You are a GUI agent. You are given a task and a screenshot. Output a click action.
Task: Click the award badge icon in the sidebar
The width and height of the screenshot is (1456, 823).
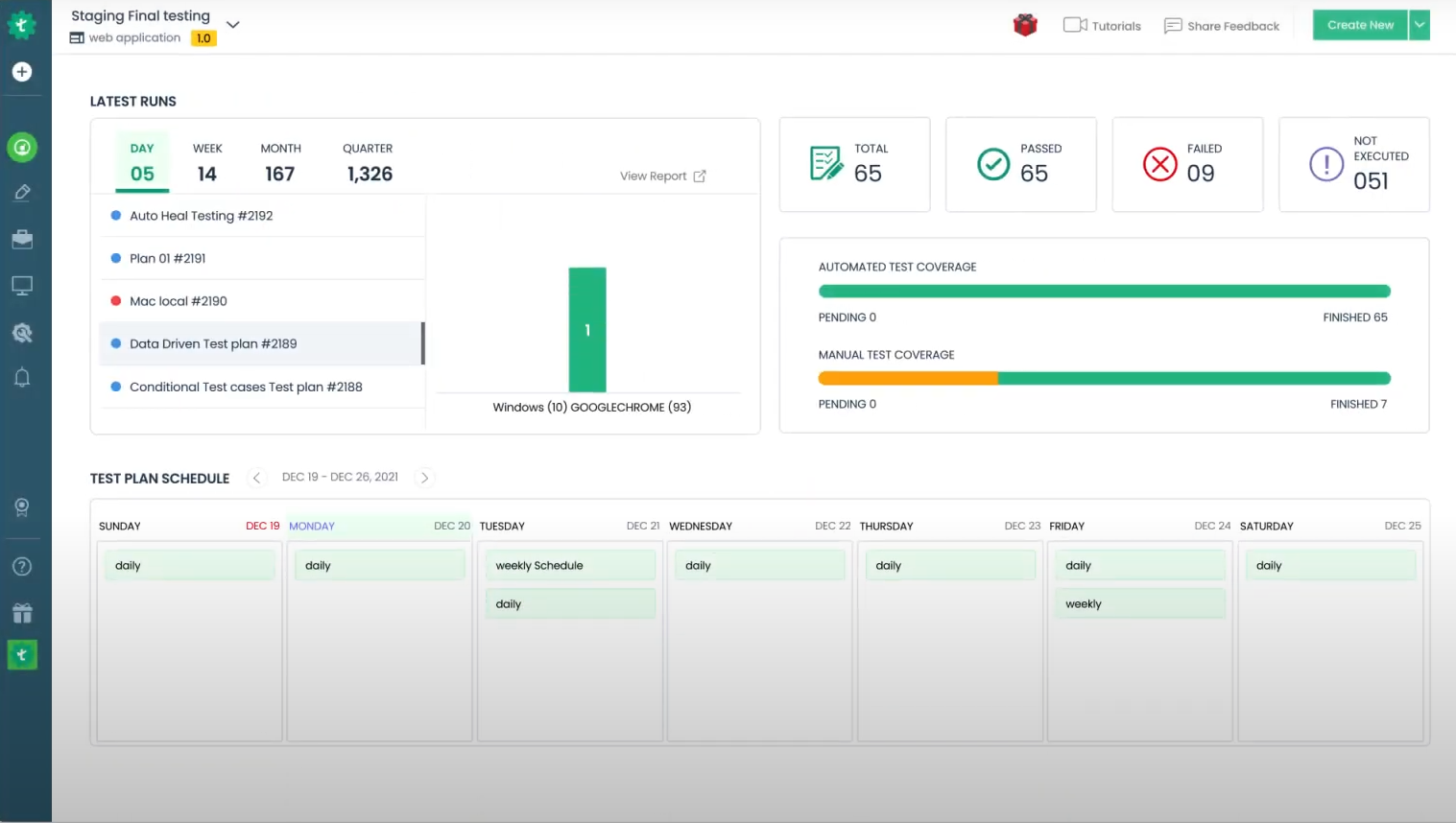tap(22, 507)
